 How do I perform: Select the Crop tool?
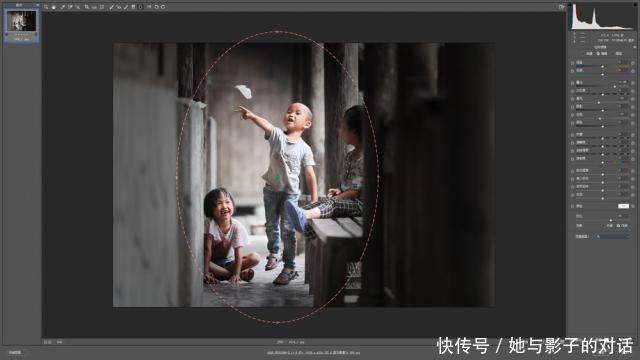tap(87, 7)
